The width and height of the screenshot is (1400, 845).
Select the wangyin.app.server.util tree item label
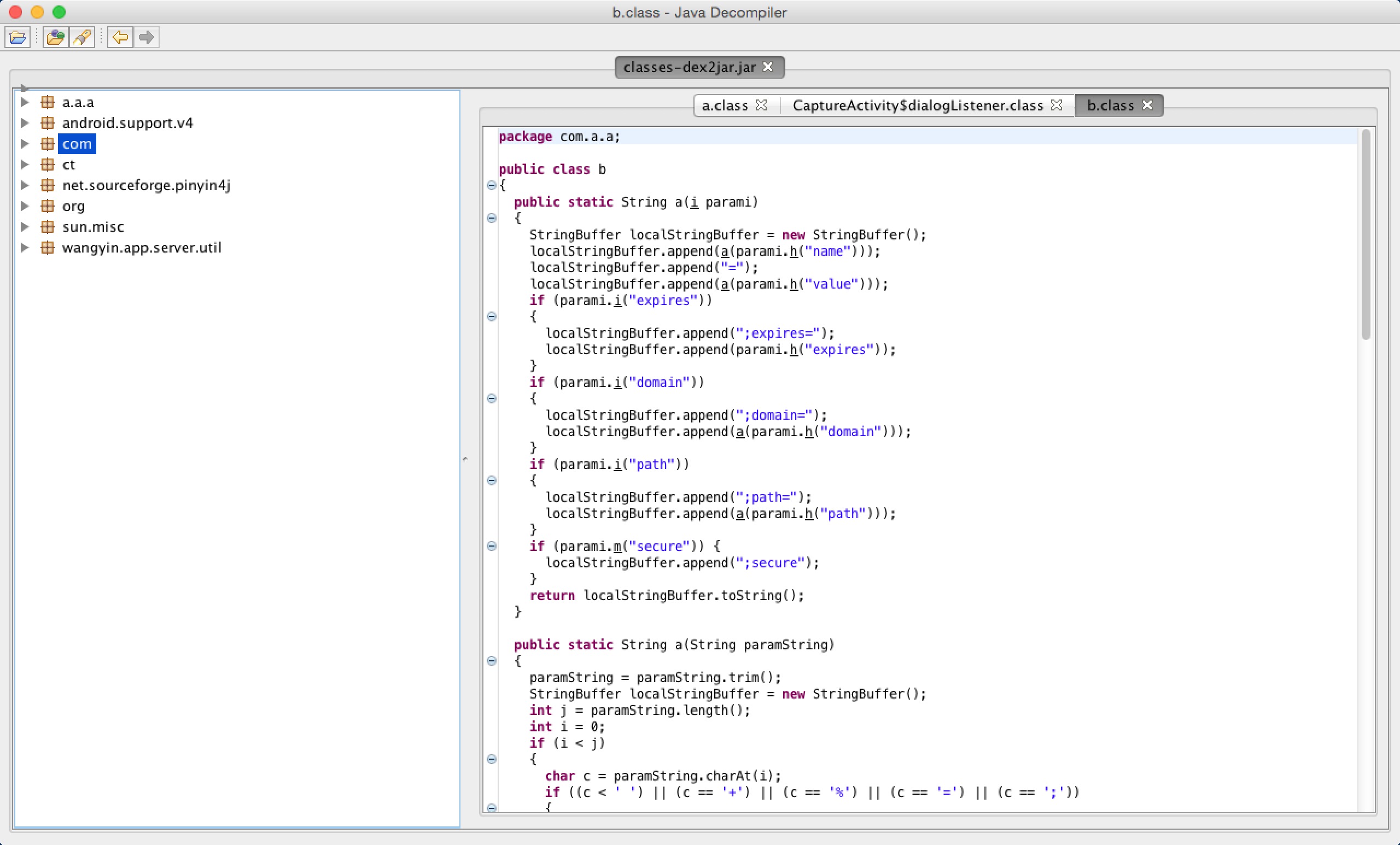pos(142,247)
